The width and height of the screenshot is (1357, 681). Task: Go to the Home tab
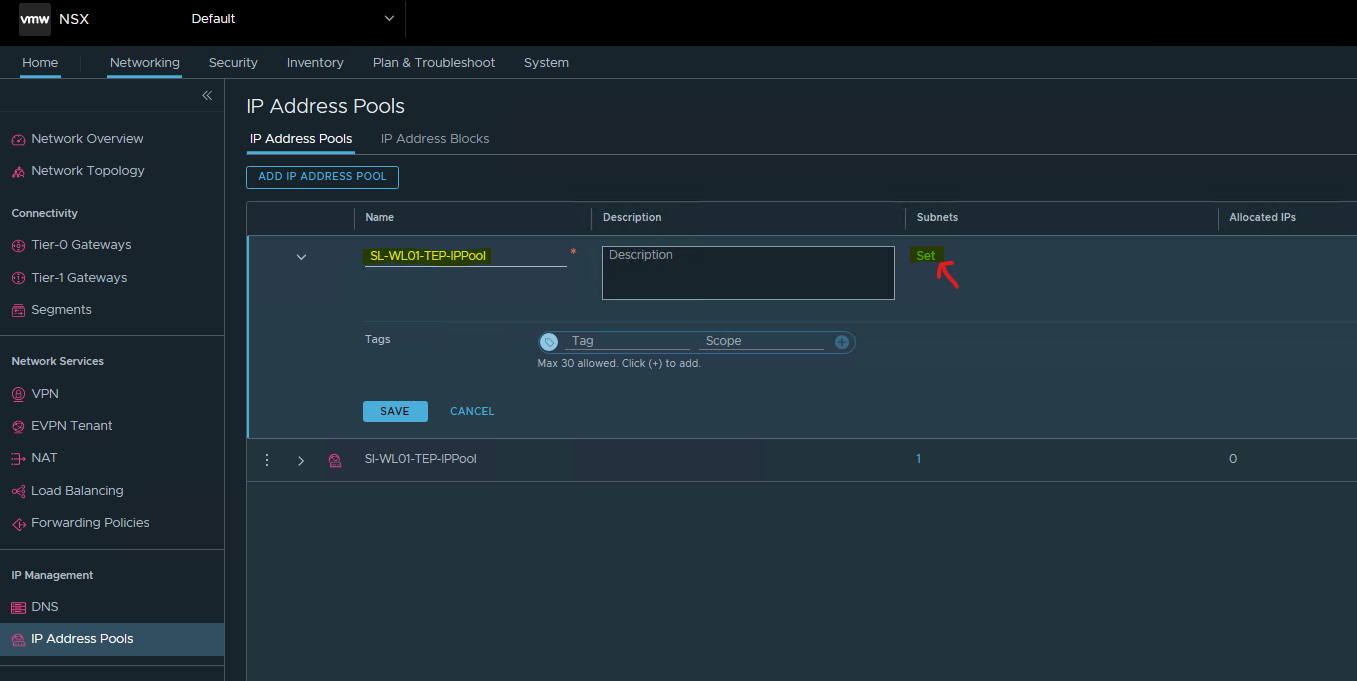40,62
